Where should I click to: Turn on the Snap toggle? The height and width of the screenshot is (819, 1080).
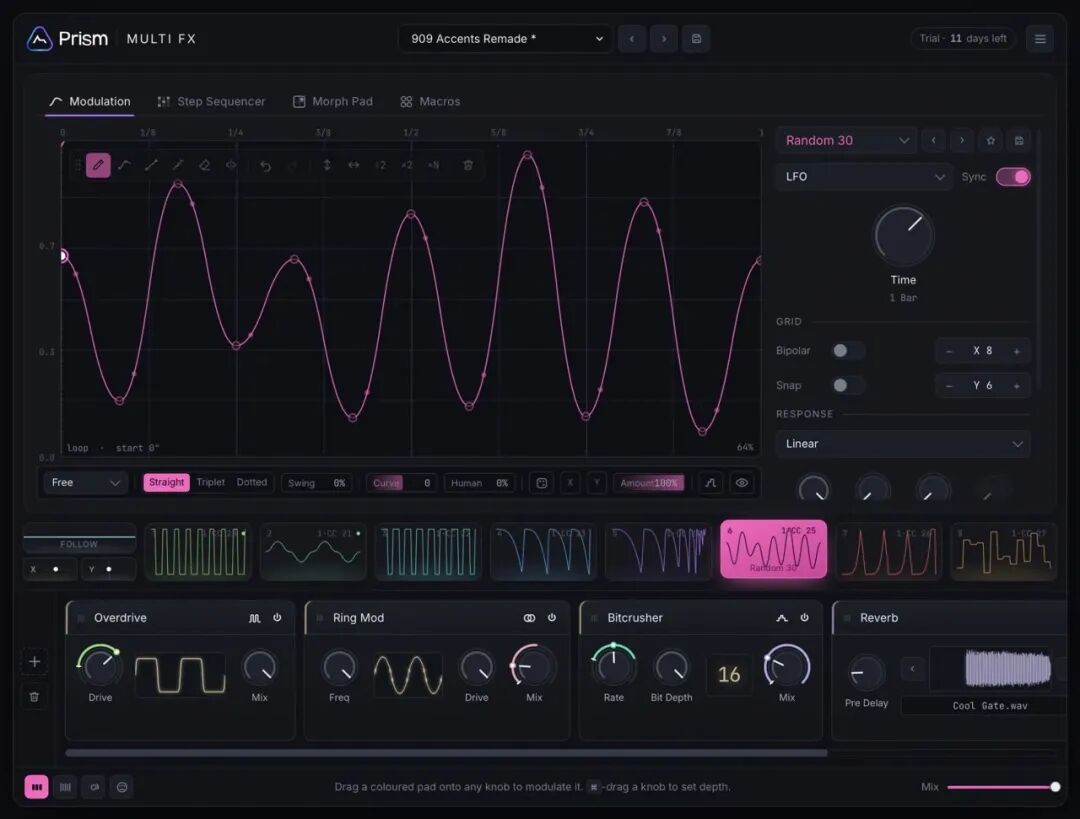point(847,385)
